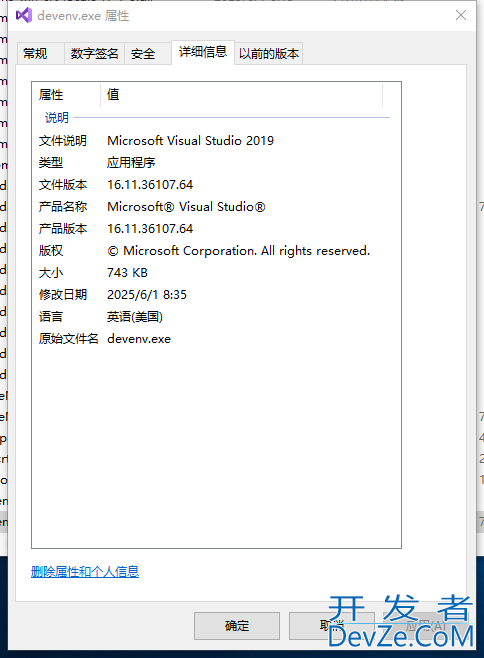Click the Microsoft Corporation copyright value
This screenshot has width=484, height=658.
239,251
